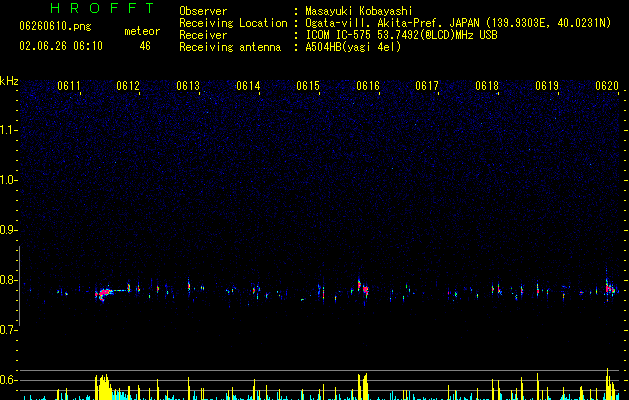The image size is (629, 400).
Task: Click the 1.1 kHz axis label
Action: pyautogui.click(x=9, y=130)
